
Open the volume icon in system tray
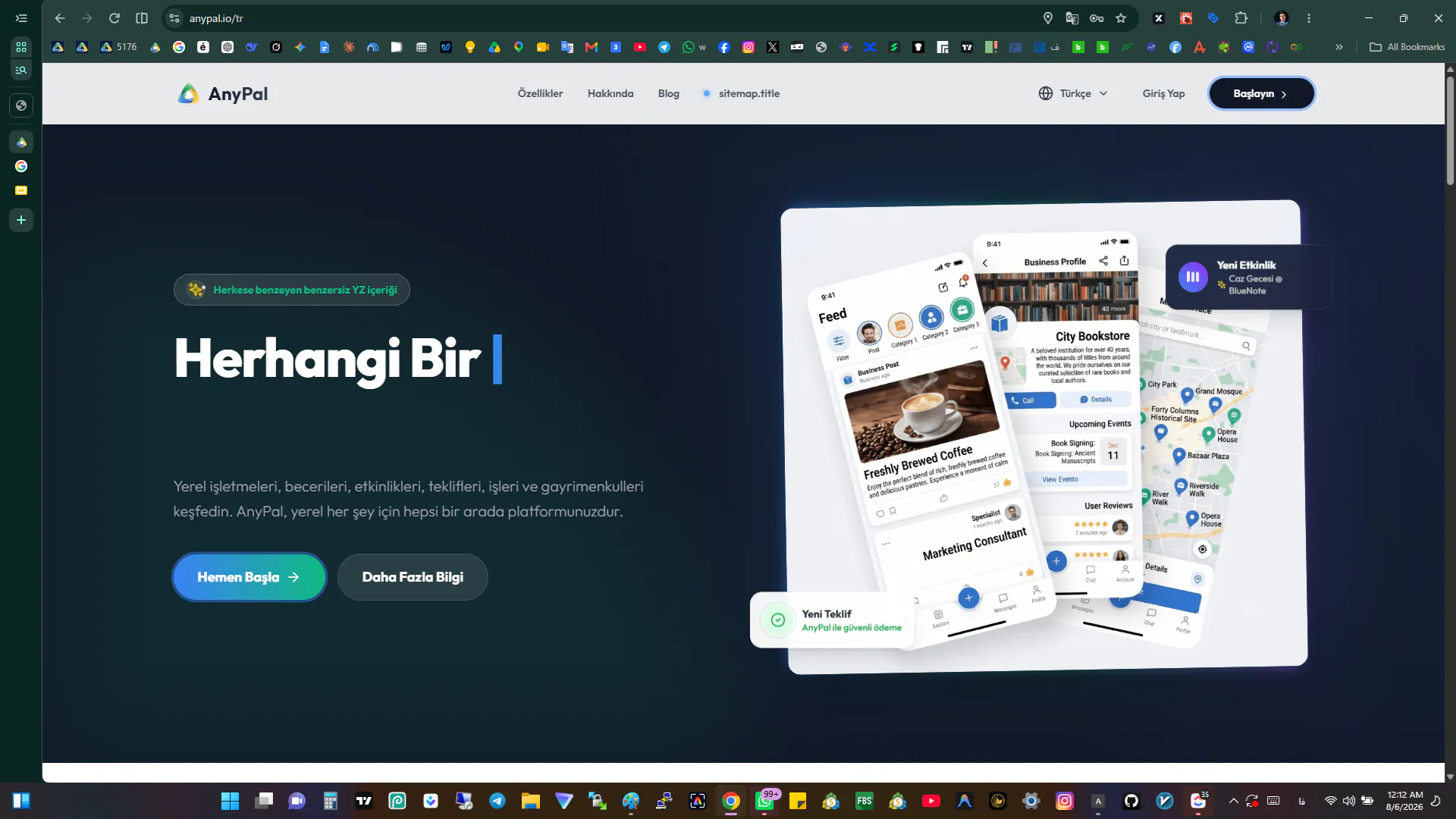click(1349, 801)
